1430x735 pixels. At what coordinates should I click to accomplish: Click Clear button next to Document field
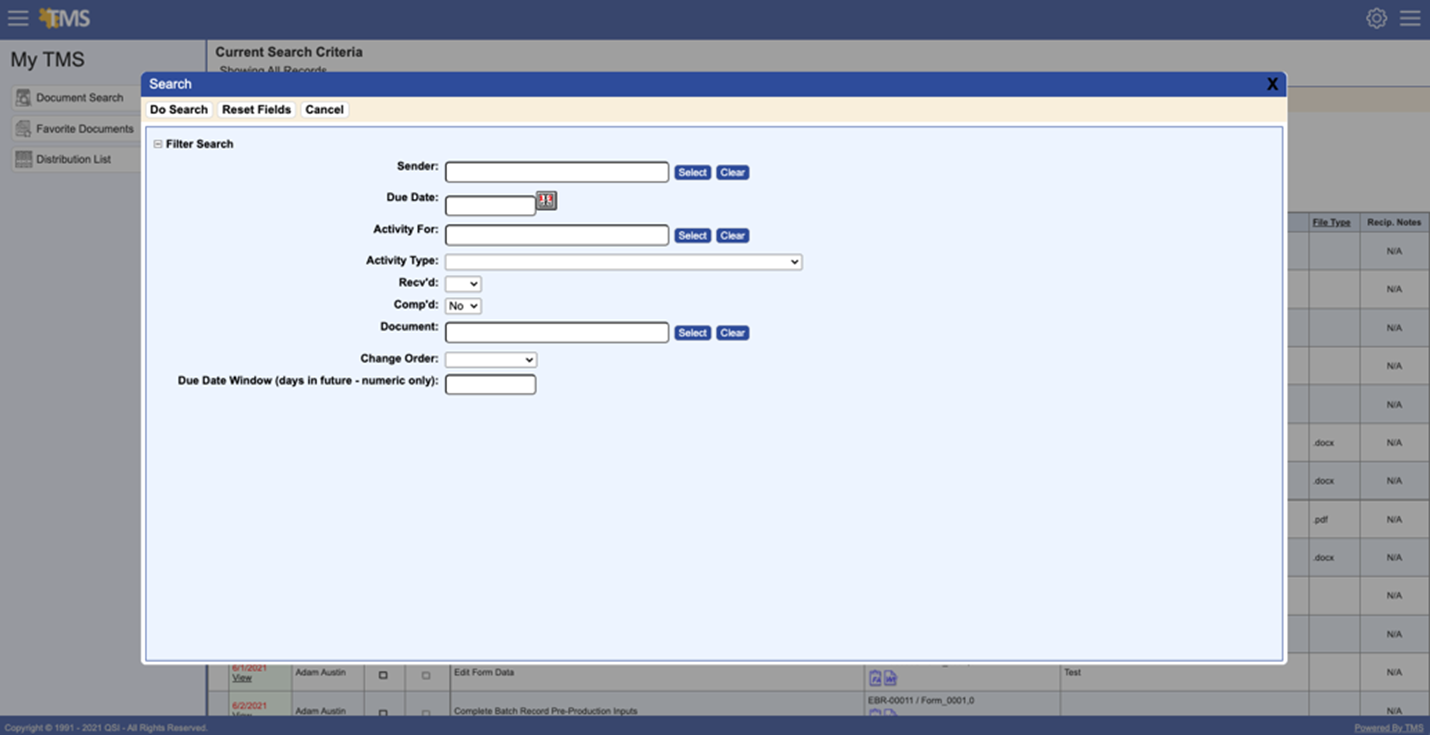(732, 333)
